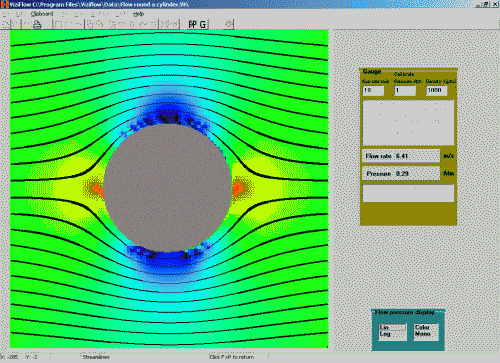
Task: Click the printer icon in the toolbar
Action: 37,24
